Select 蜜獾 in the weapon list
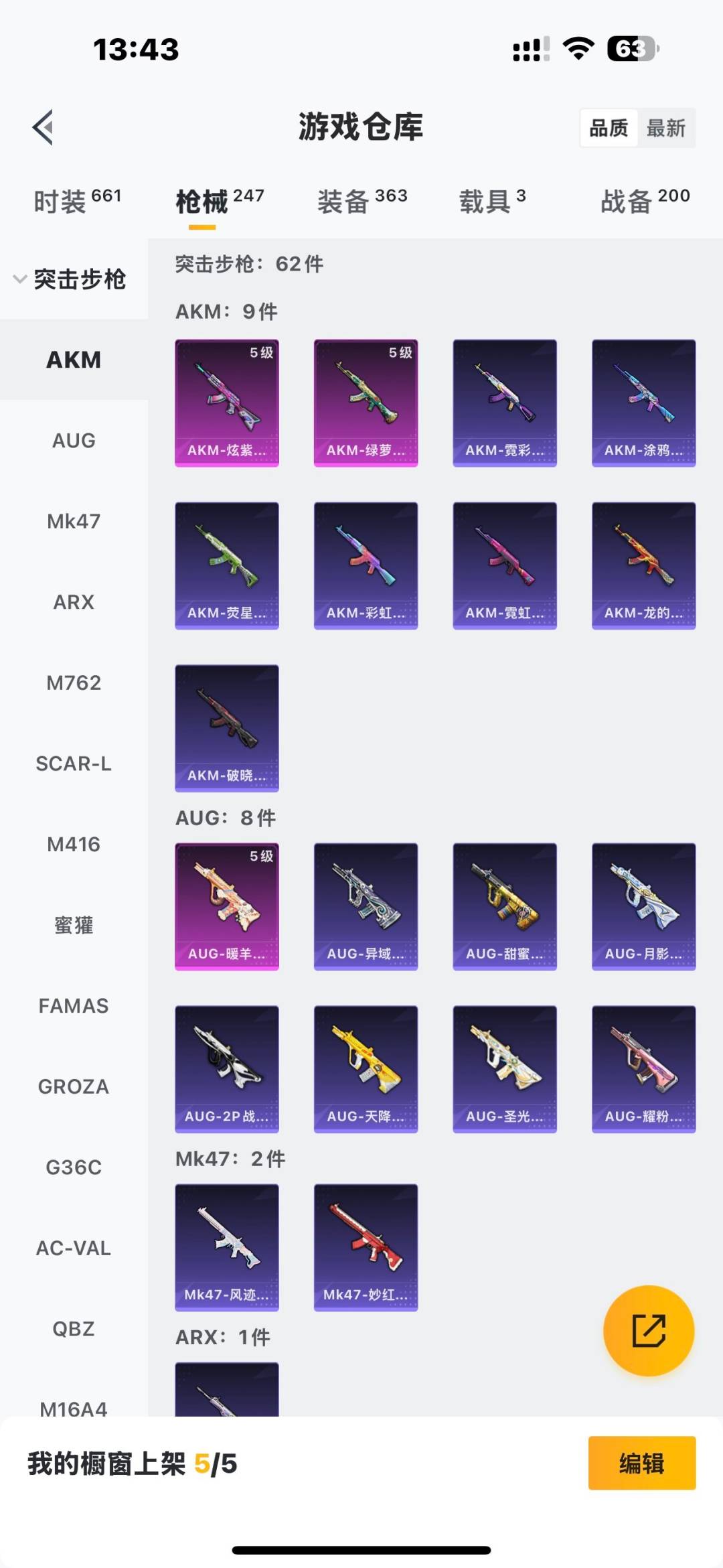Screen dimensions: 723x1568 (74, 925)
